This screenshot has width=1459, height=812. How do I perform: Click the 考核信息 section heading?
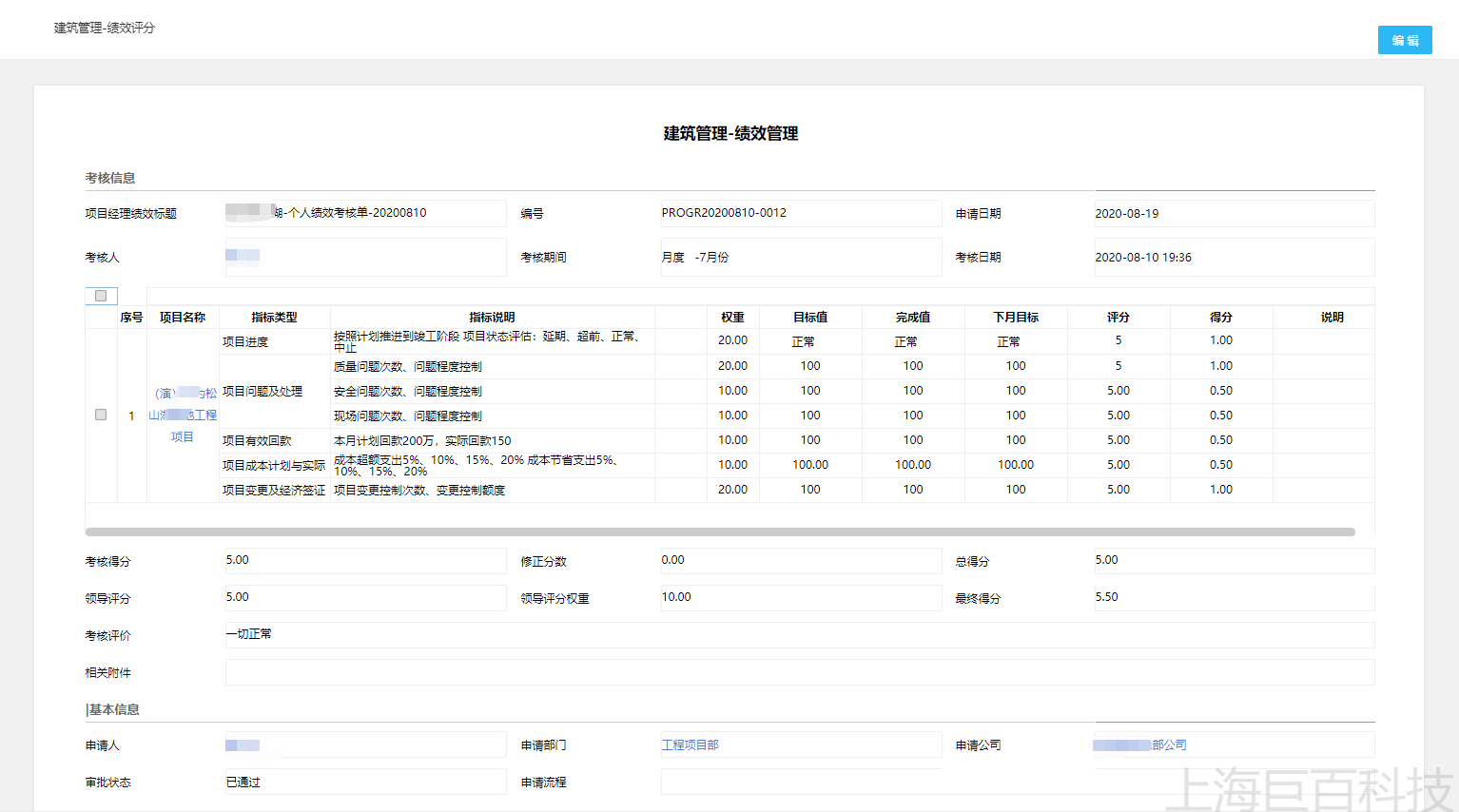[110, 178]
